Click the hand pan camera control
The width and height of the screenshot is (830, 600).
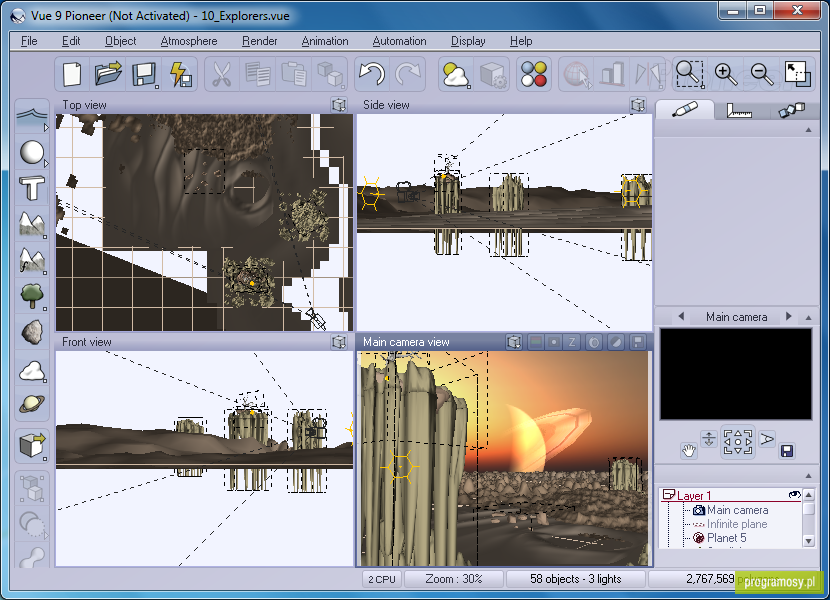[x=688, y=451]
